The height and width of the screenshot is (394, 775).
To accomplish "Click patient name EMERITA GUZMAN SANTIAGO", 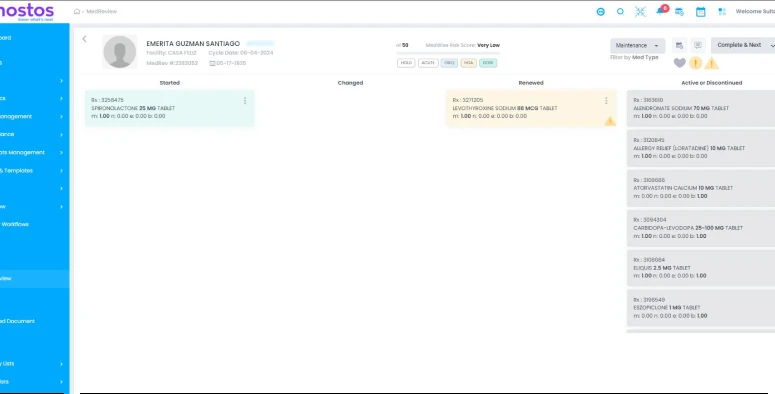I will [x=193, y=44].
